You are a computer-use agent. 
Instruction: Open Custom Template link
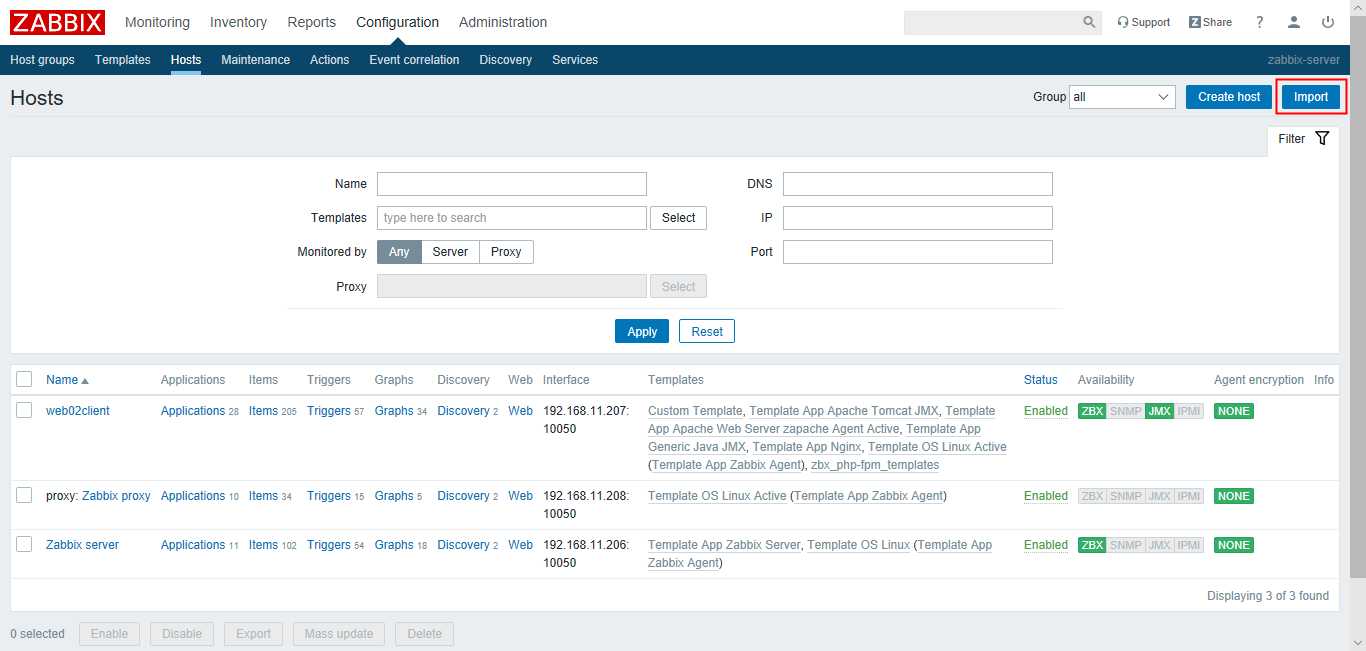point(695,411)
